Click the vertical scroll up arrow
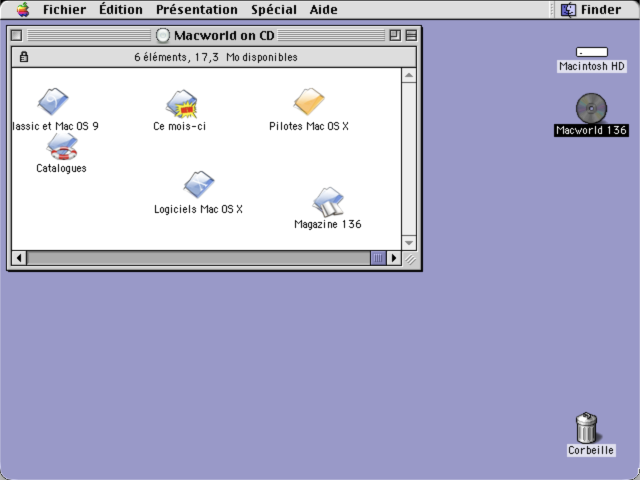 [409, 76]
